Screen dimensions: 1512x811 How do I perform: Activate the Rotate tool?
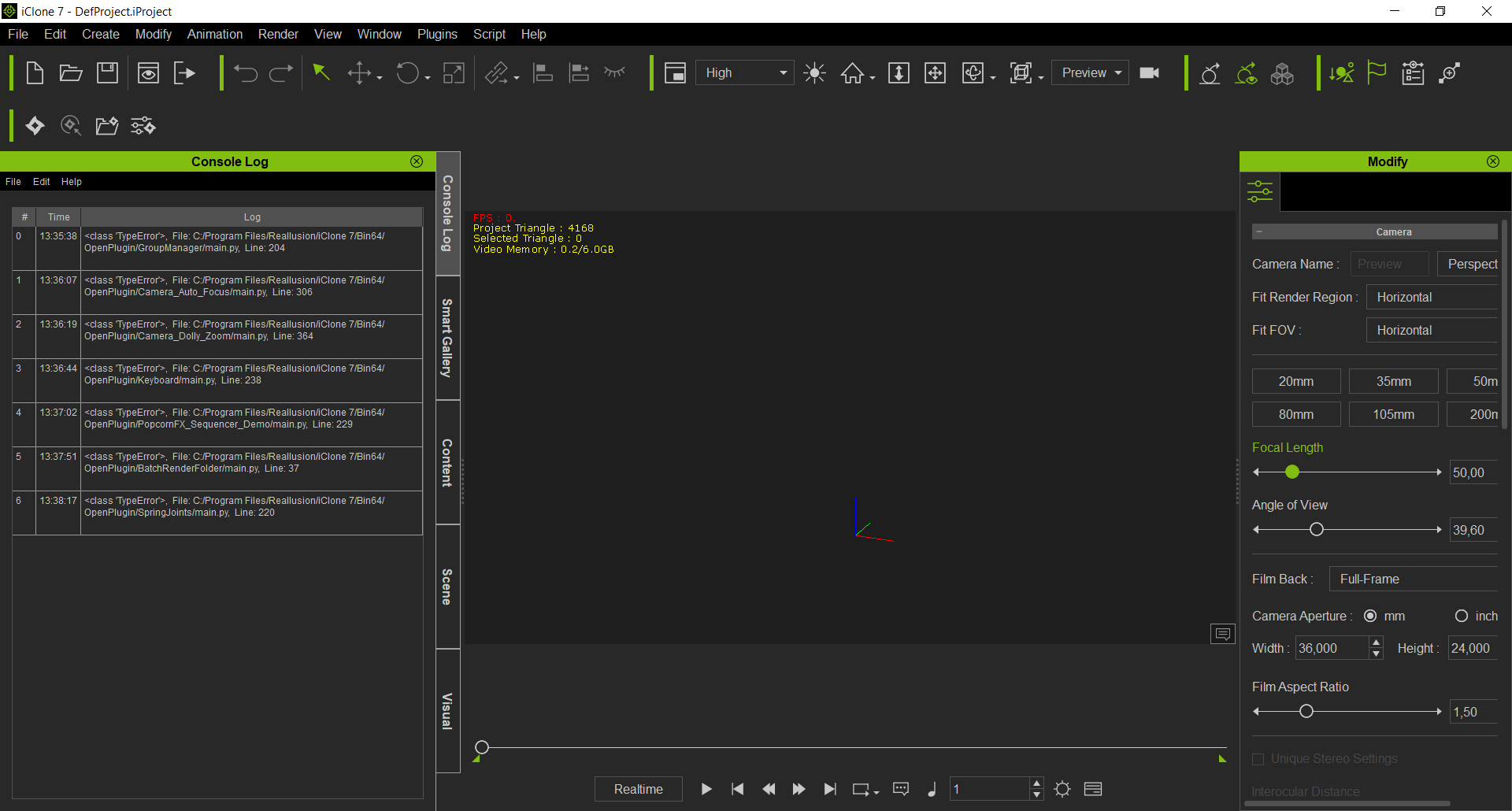408,72
